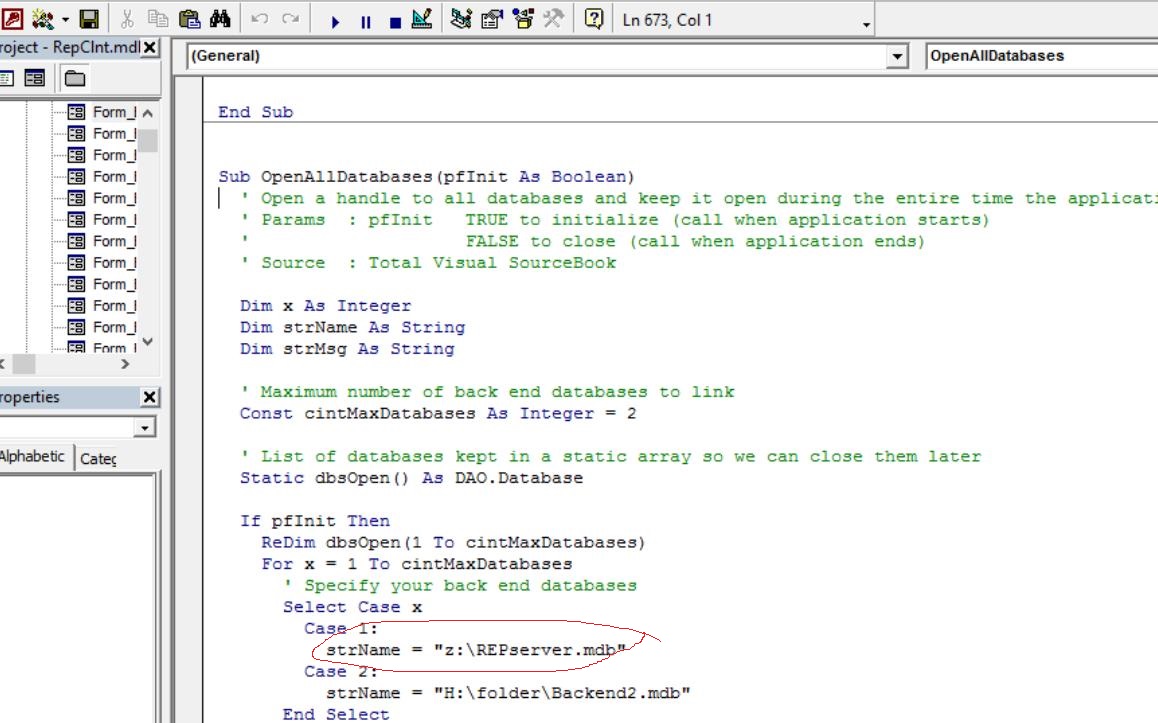The image size is (1158, 723).
Task: Click the 'Const cintMaxDatabases' line
Action: click(x=437, y=414)
